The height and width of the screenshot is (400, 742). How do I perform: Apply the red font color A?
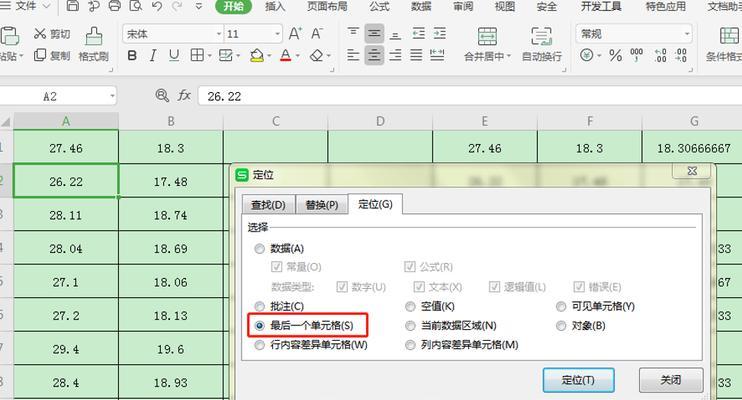285,55
